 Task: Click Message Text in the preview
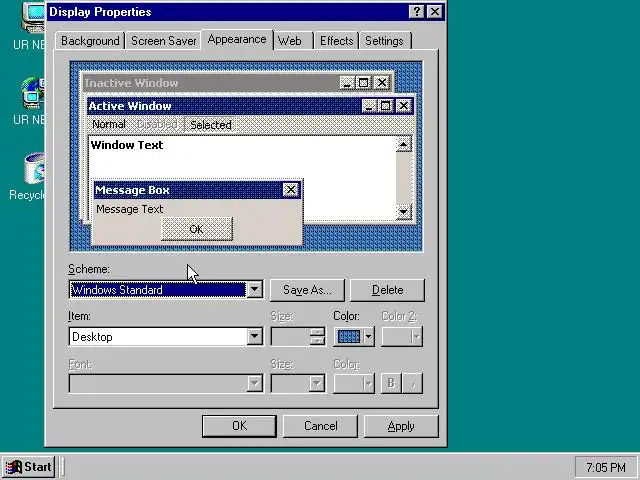point(130,209)
